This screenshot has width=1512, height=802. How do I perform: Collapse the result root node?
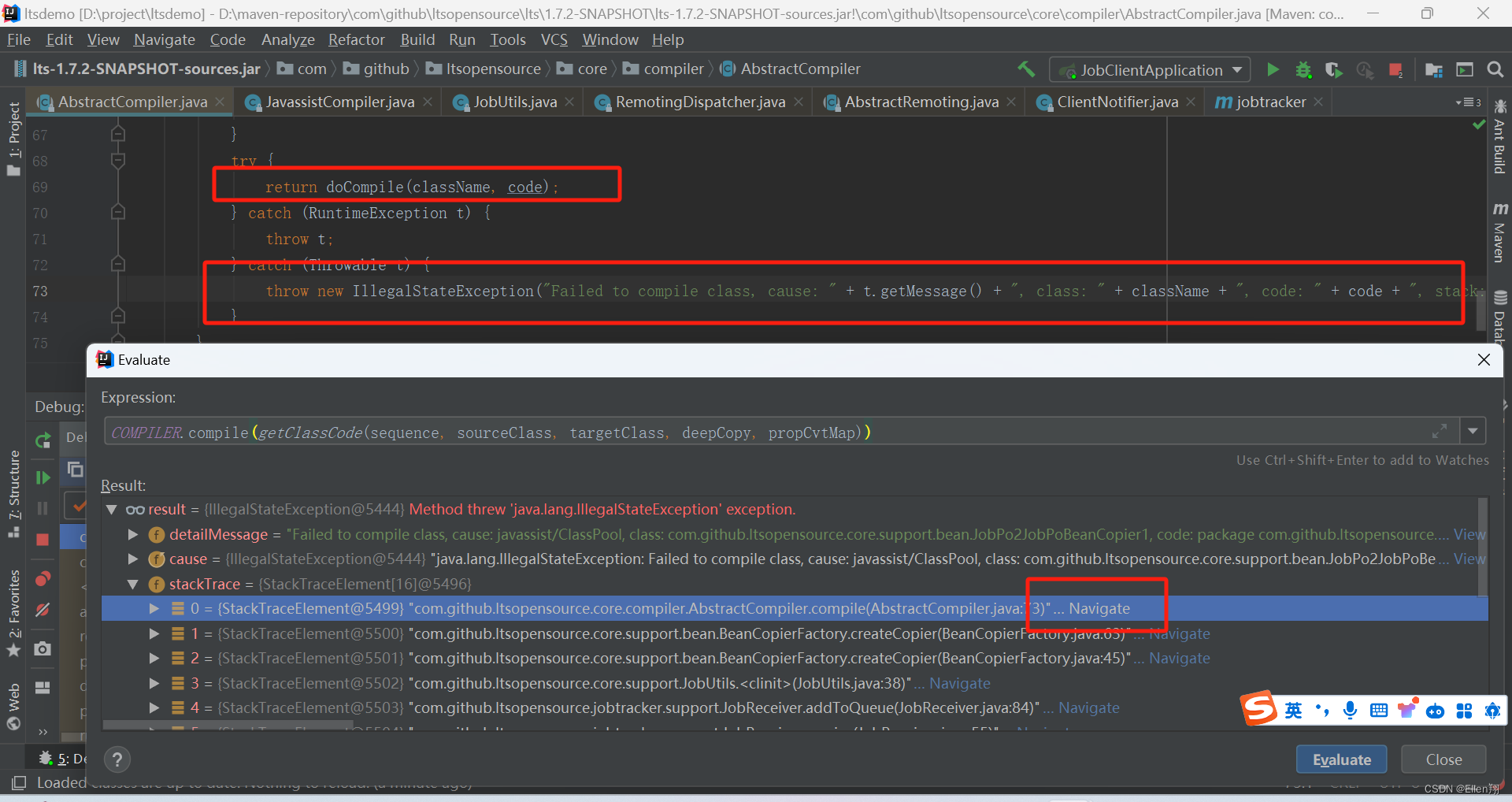coord(112,510)
